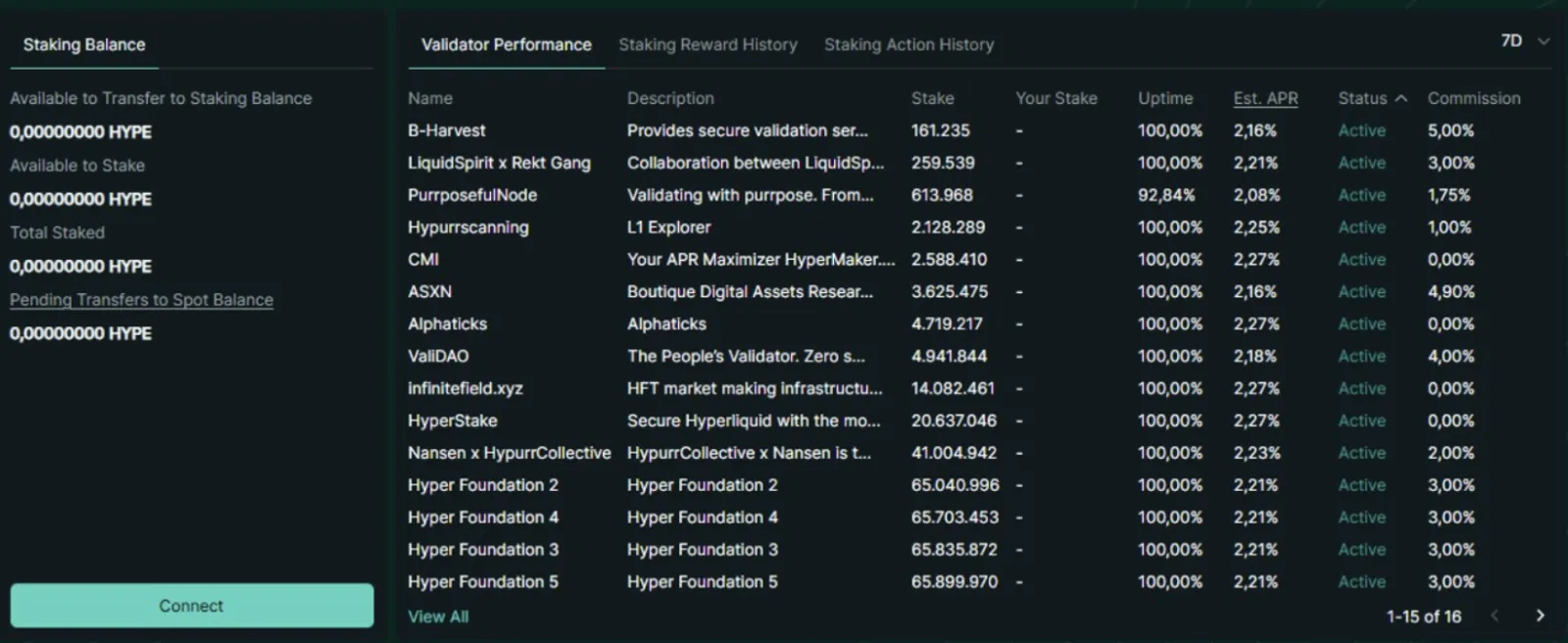Screen dimensions: 1568x643
Task: Click Your APR Maximizer HyperMaker description
Action: (761, 260)
